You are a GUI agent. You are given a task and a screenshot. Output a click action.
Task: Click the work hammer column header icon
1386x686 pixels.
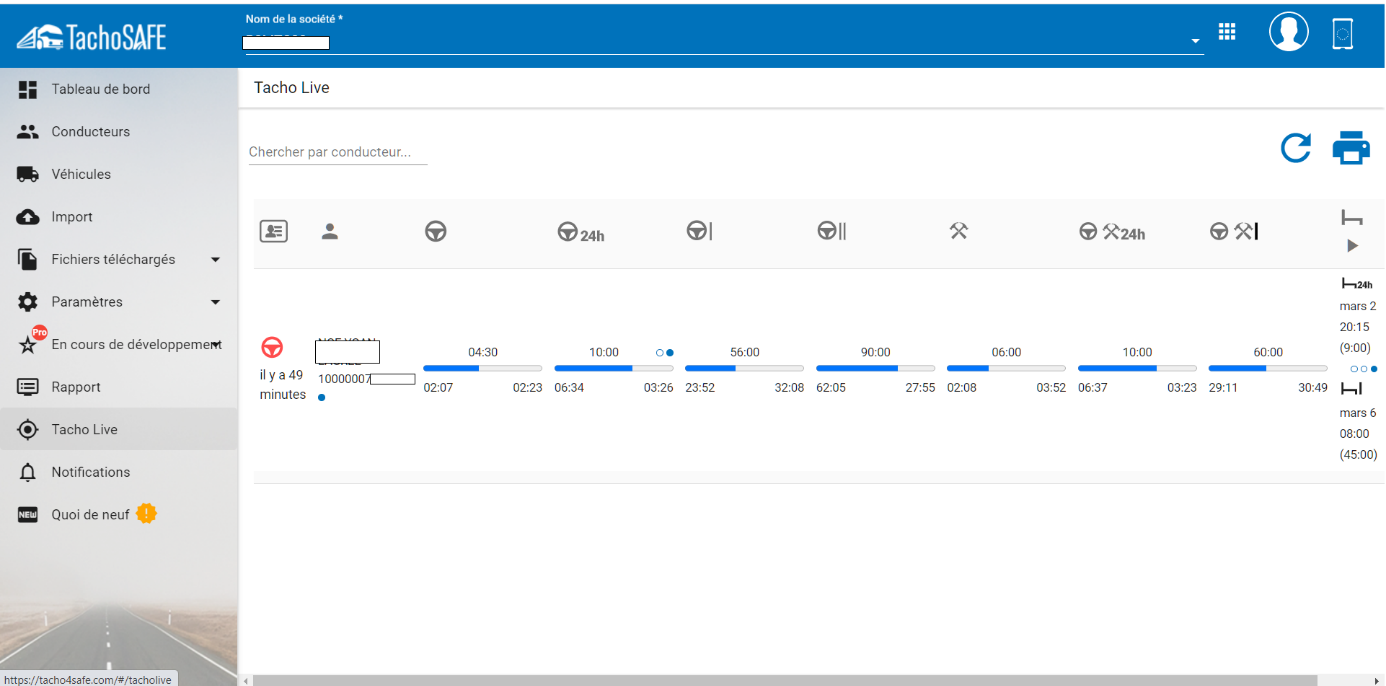[x=958, y=232]
